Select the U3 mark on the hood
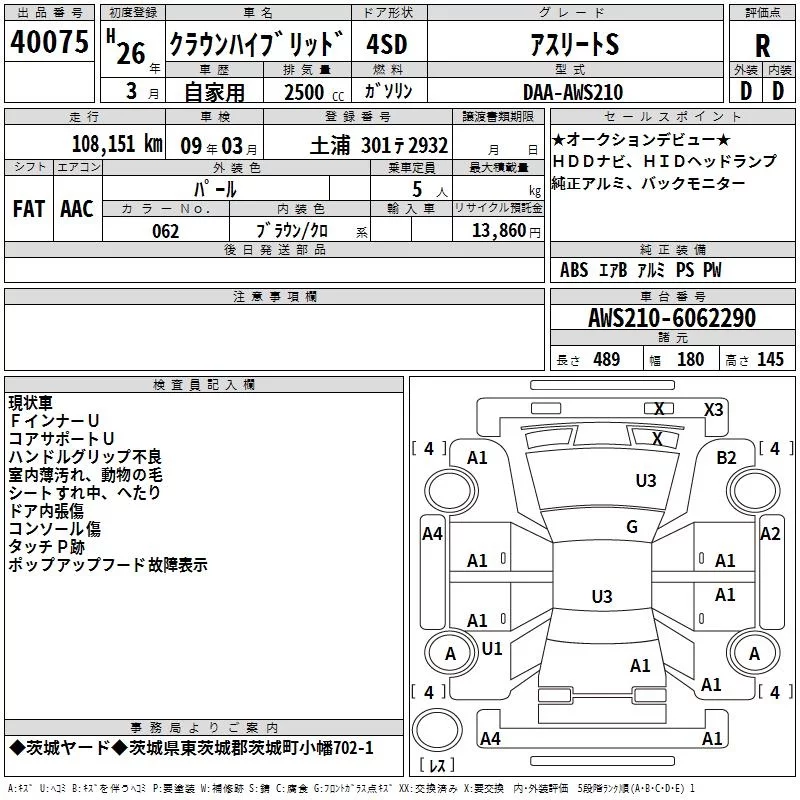Image resolution: width=800 pixels, height=800 pixels. tap(645, 481)
